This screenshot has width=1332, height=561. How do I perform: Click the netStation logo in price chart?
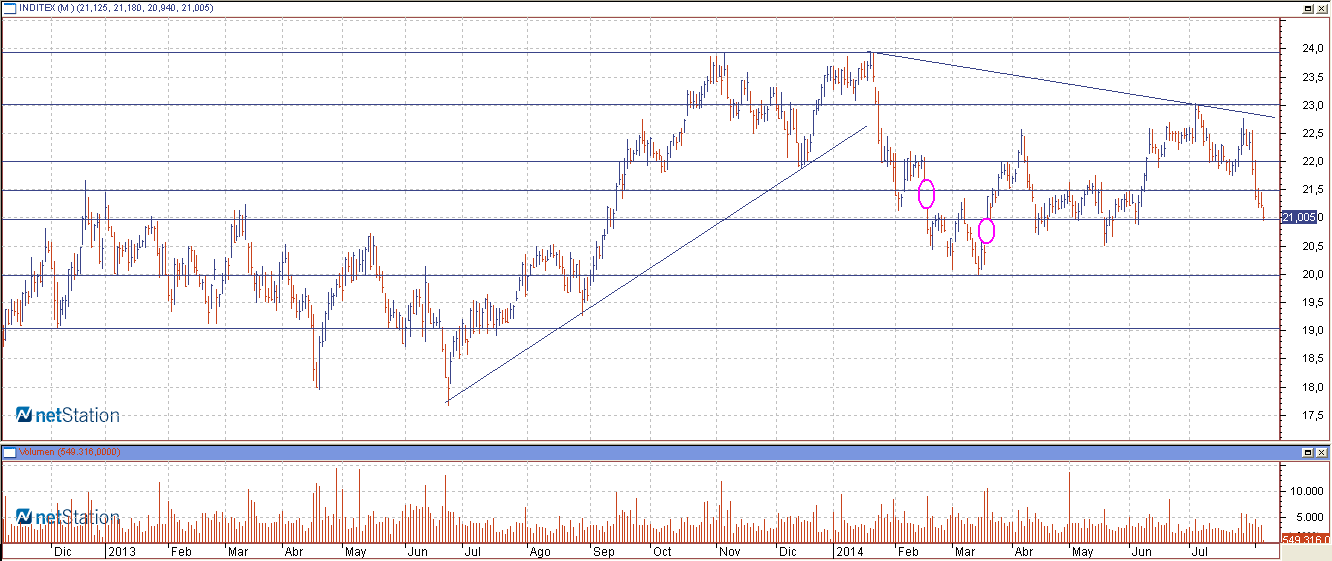(x=68, y=415)
